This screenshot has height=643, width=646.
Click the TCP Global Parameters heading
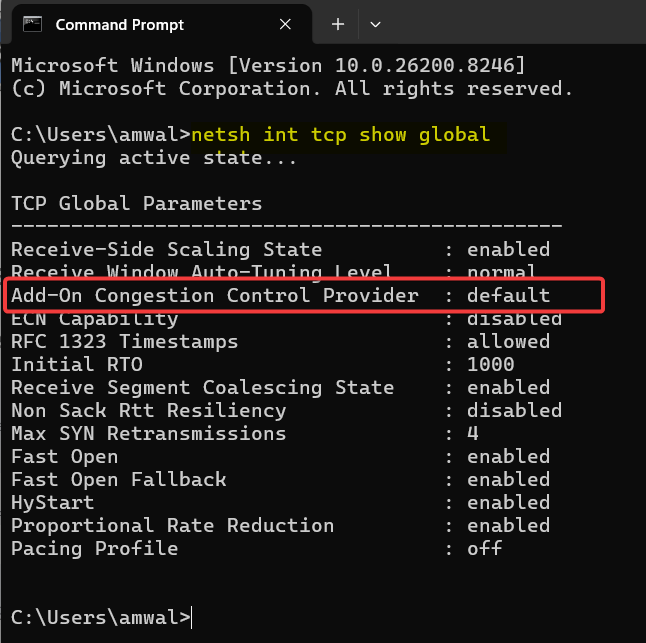coord(136,203)
